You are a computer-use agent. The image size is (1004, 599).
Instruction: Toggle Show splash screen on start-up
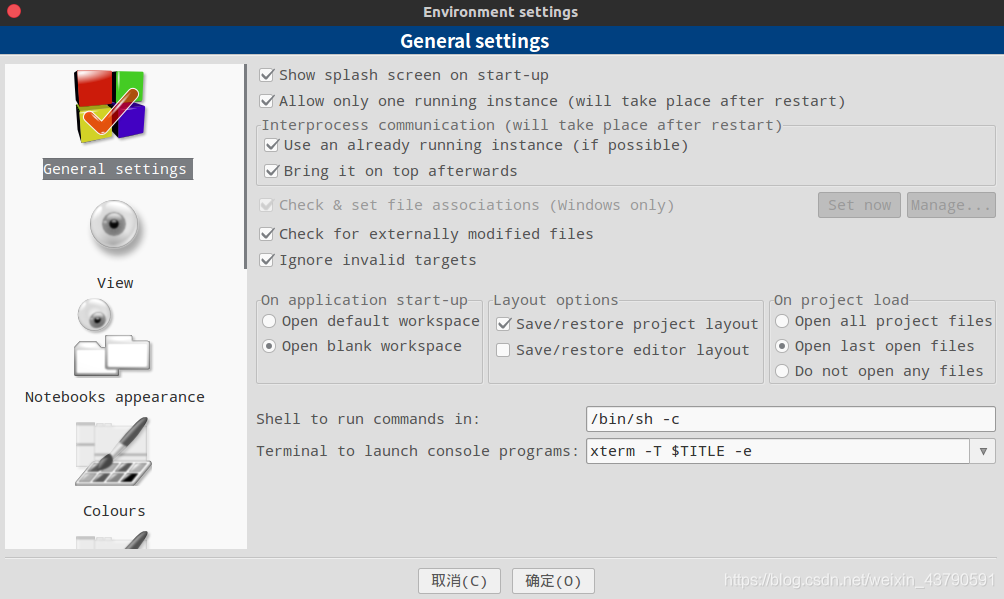coord(267,76)
